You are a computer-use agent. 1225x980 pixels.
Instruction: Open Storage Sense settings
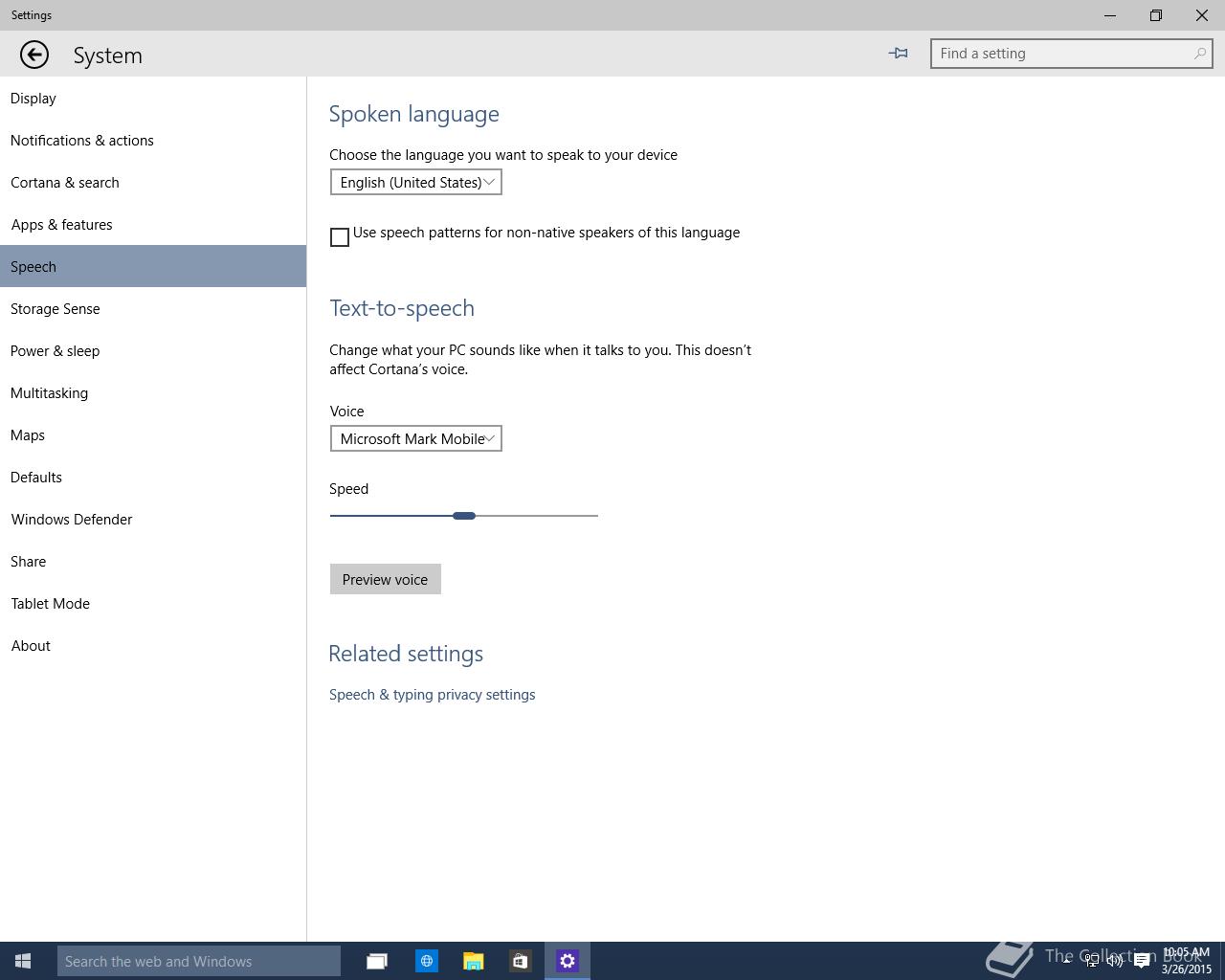coord(153,308)
